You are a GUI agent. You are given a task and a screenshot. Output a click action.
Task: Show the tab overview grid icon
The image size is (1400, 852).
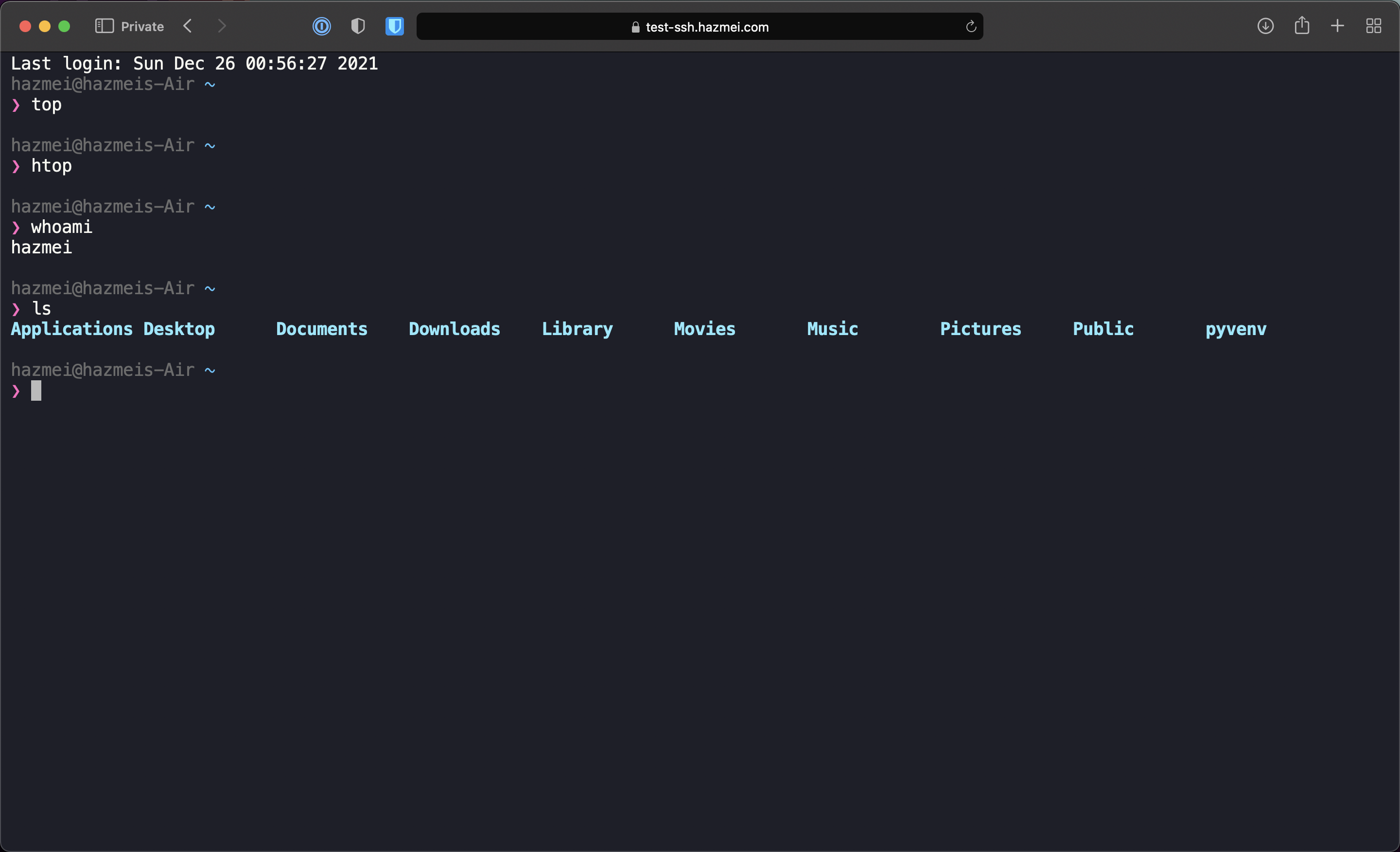[x=1374, y=26]
